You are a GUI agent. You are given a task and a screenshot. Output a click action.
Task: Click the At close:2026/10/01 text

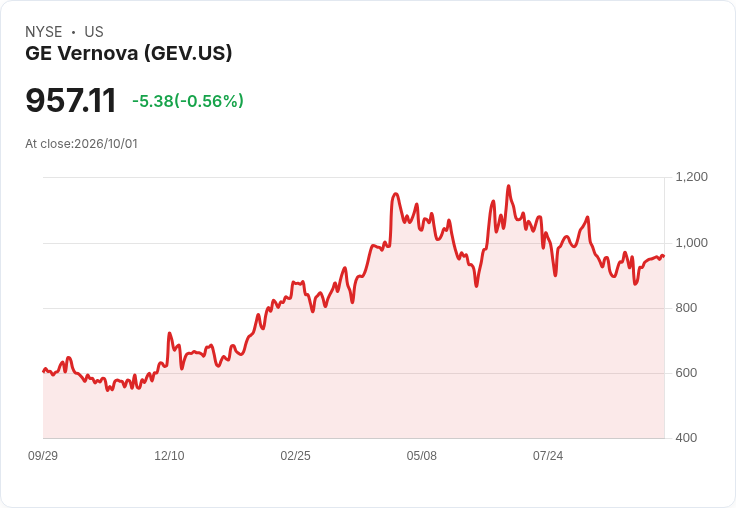(82, 144)
